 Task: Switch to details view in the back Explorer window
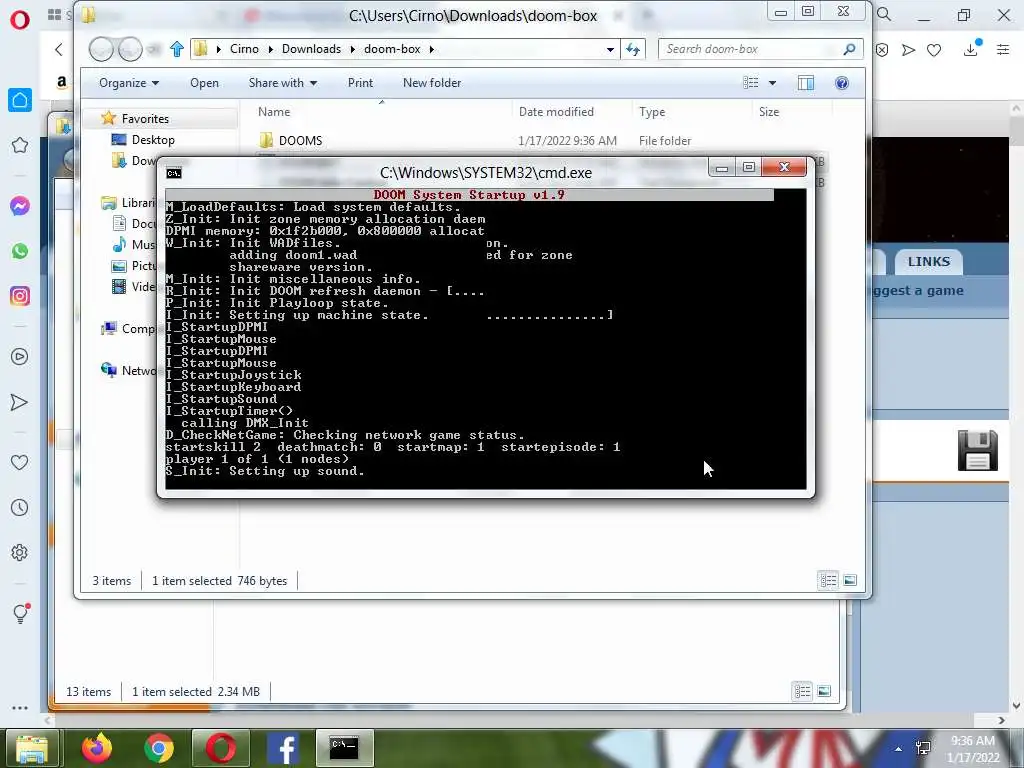[802, 691]
